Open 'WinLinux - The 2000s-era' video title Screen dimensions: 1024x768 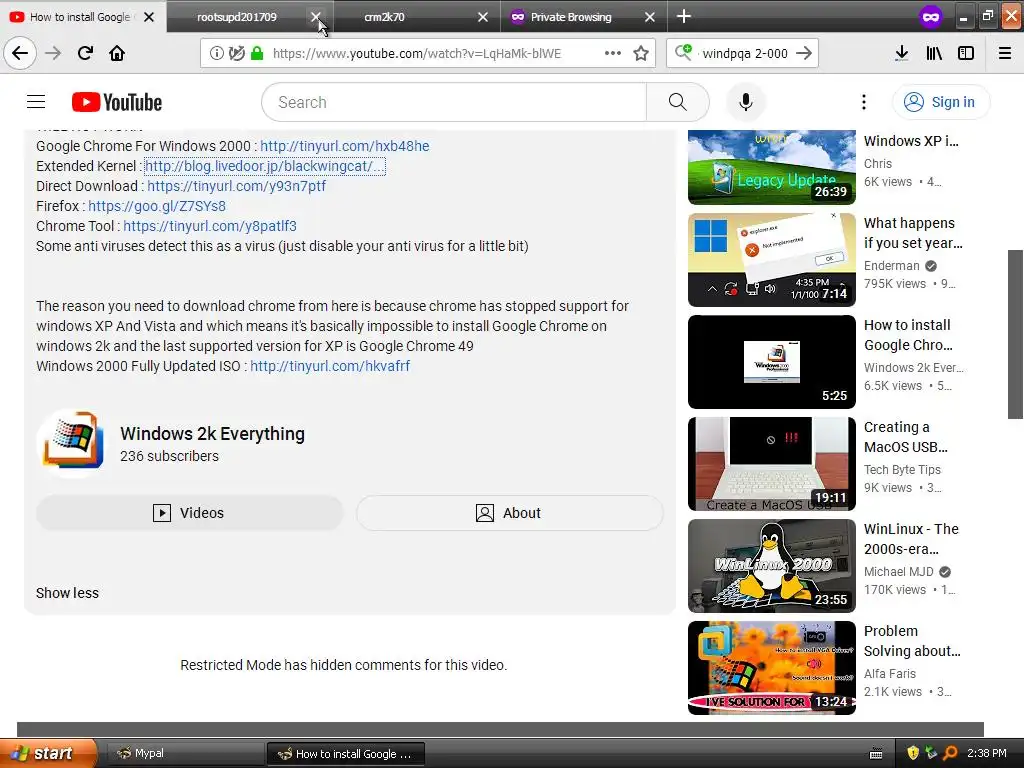click(x=911, y=539)
